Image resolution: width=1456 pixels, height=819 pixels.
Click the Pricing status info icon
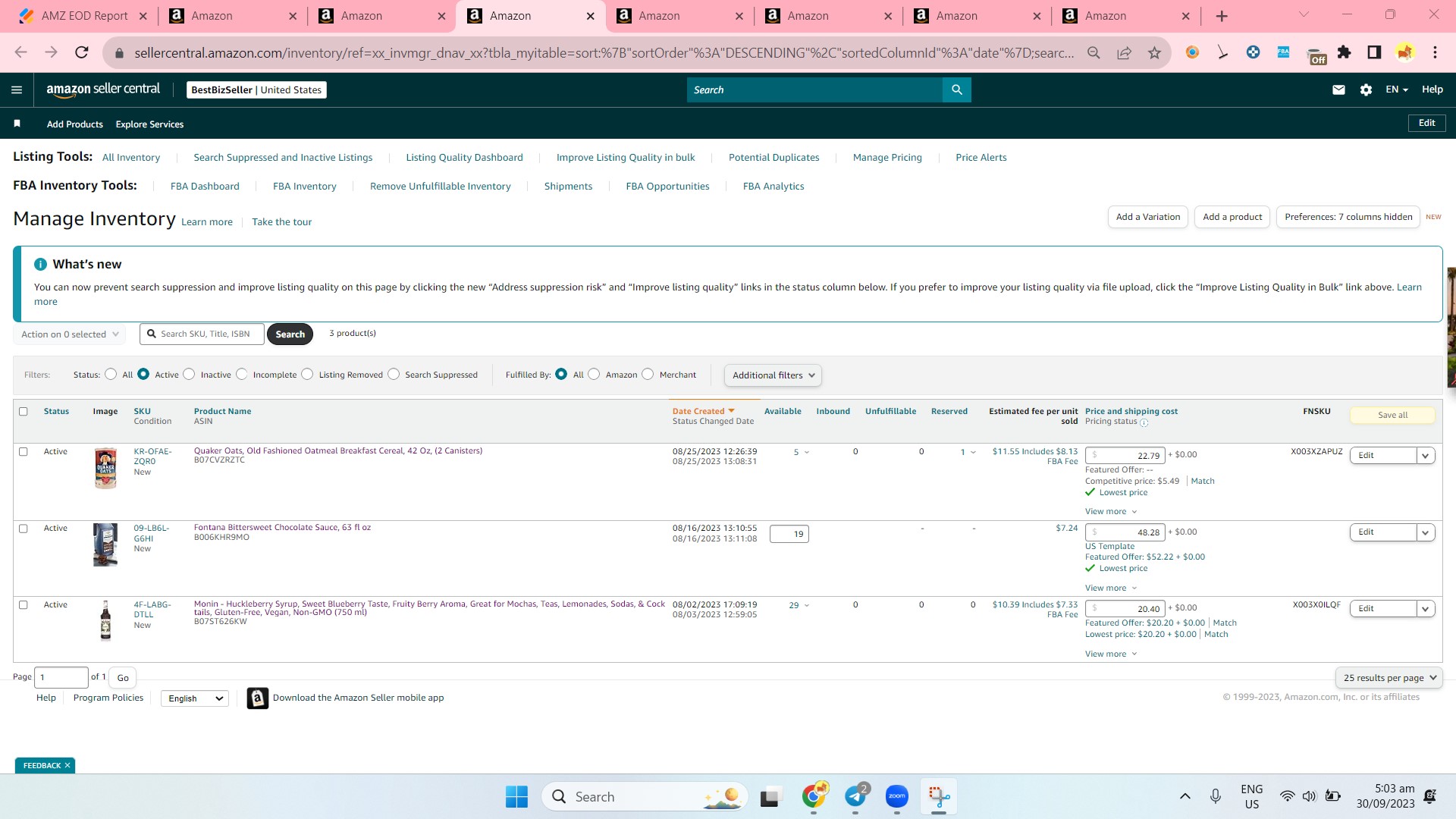(x=1144, y=422)
